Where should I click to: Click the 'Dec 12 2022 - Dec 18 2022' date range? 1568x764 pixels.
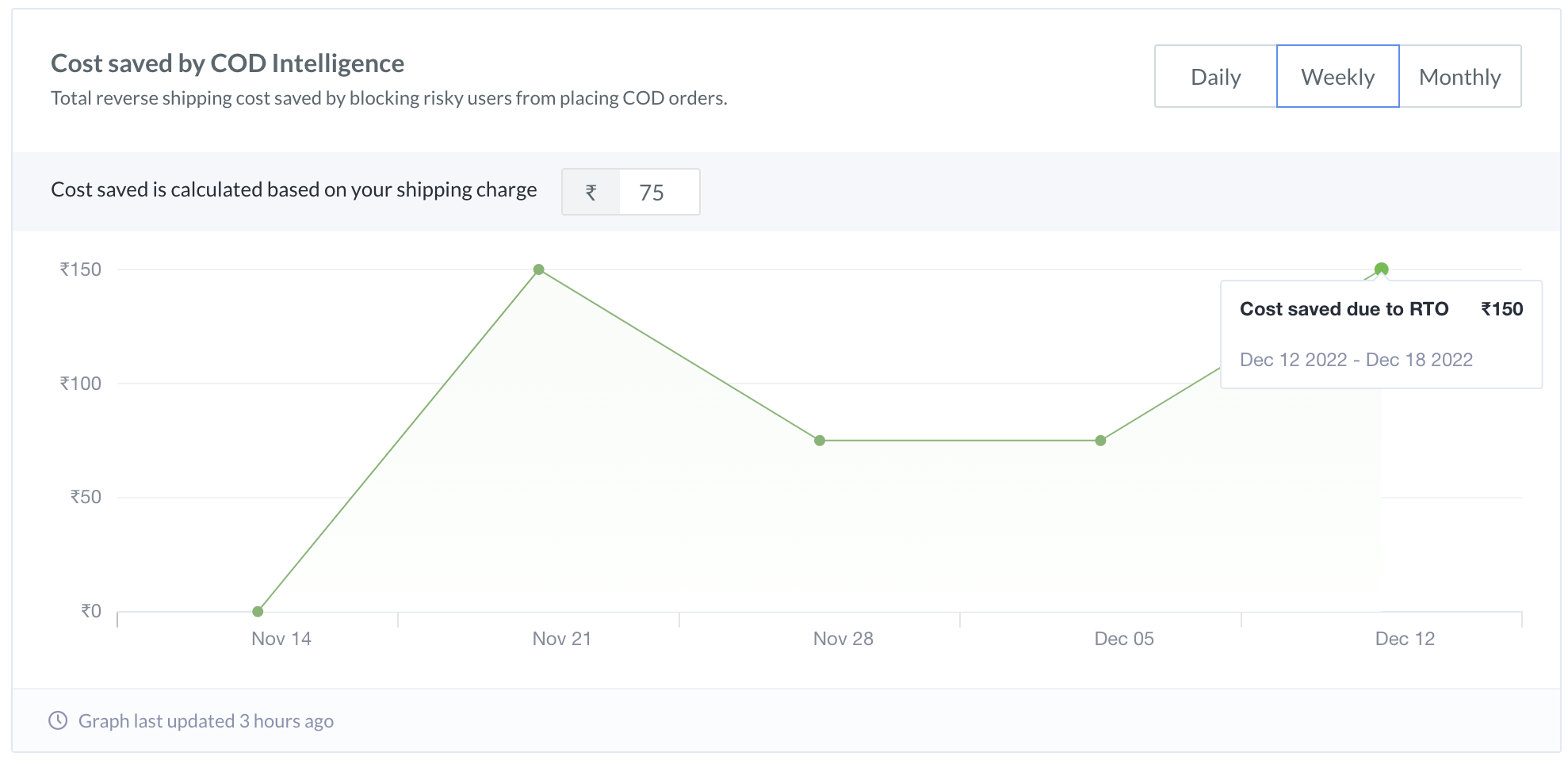pos(1356,360)
